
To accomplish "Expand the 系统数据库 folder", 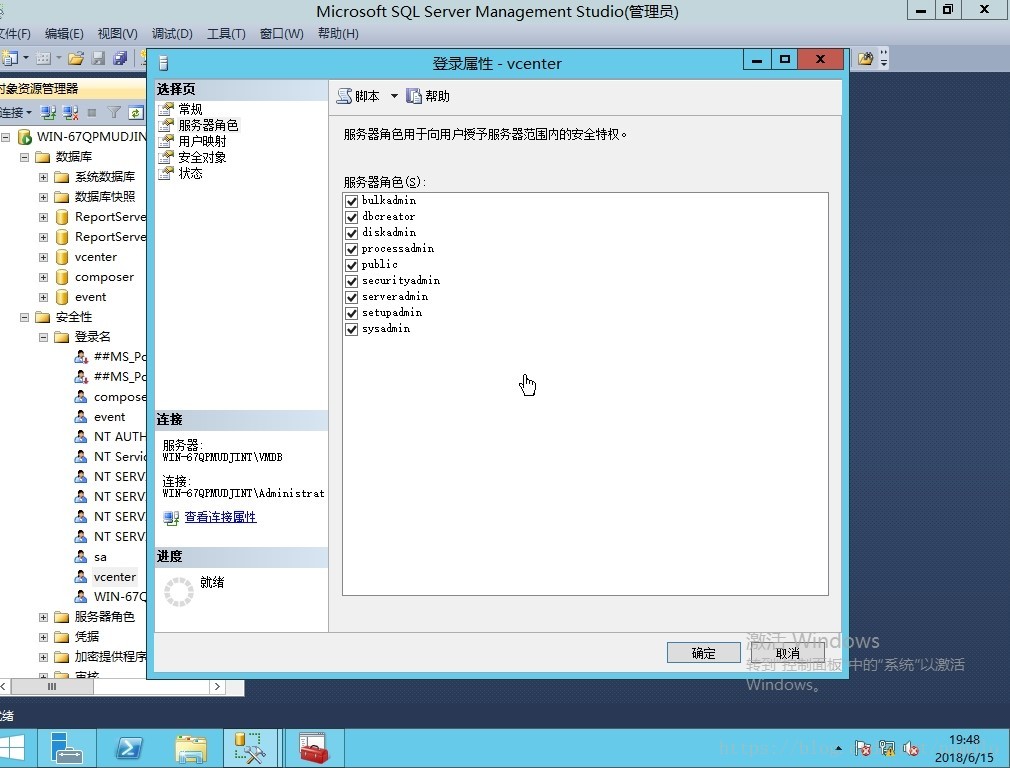I will coord(43,177).
